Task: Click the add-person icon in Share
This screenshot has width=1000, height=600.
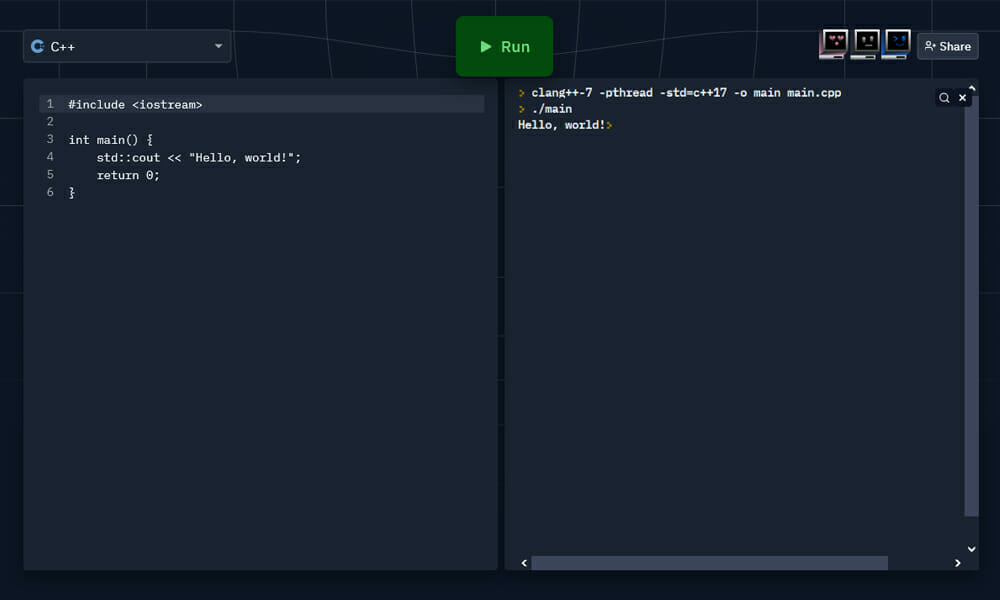Action: point(929,46)
